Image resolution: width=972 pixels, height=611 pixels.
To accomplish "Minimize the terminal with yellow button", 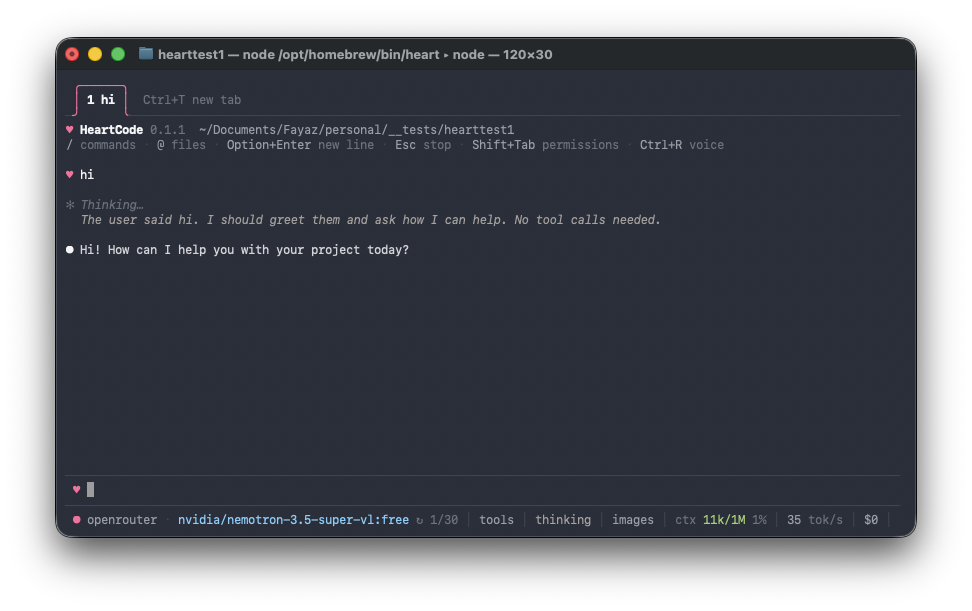I will coord(95,55).
